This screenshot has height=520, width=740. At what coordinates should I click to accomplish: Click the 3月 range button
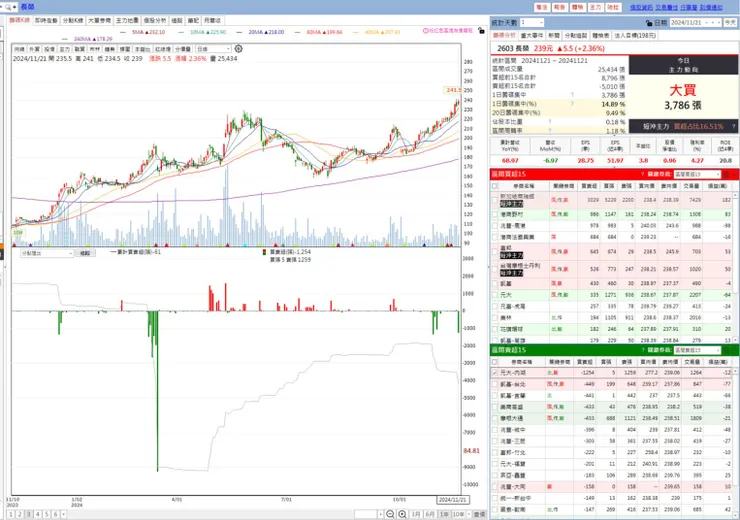415,514
